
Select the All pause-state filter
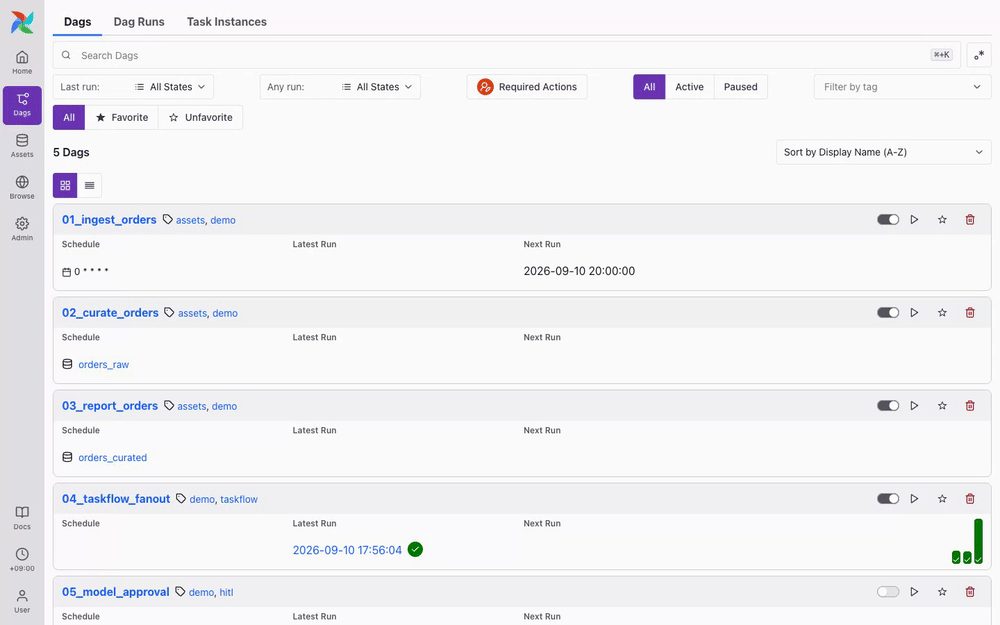coord(649,87)
